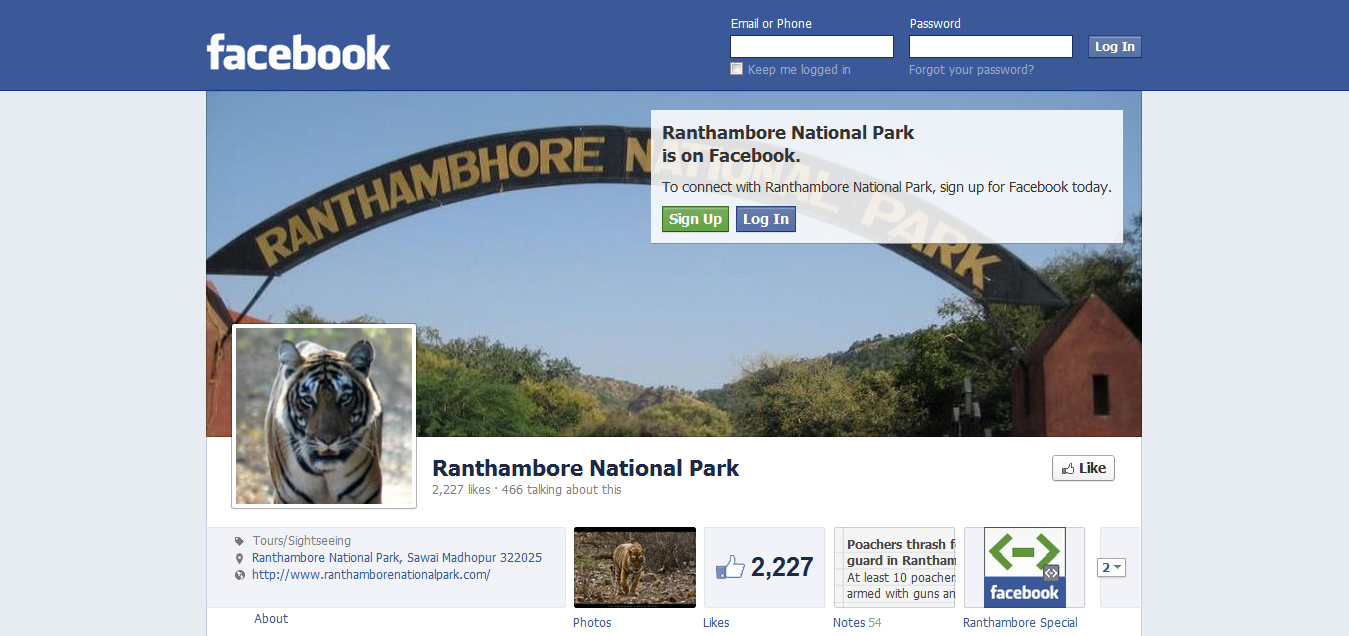Open the tiger profile picture
This screenshot has width=1349, height=636.
click(x=324, y=416)
